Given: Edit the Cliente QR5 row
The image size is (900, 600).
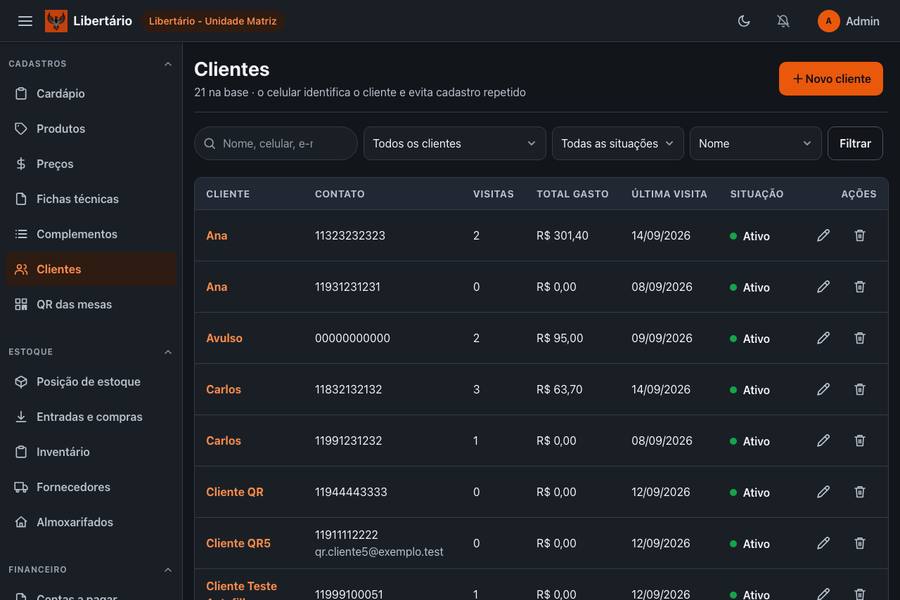Looking at the screenshot, I should [x=823, y=543].
